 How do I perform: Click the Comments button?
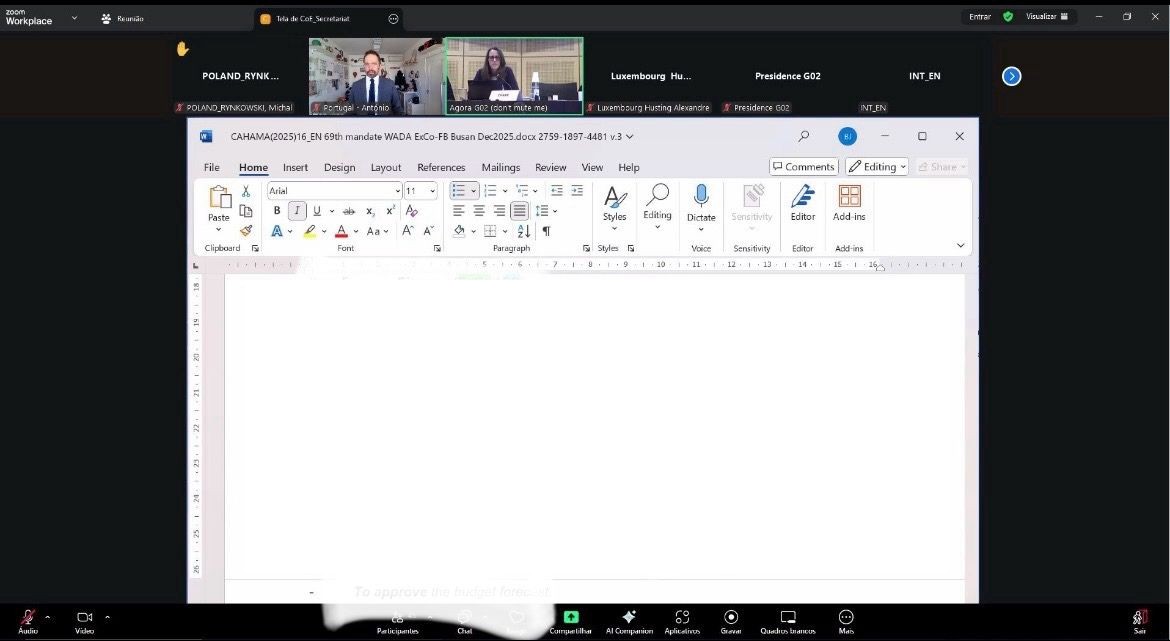click(803, 167)
